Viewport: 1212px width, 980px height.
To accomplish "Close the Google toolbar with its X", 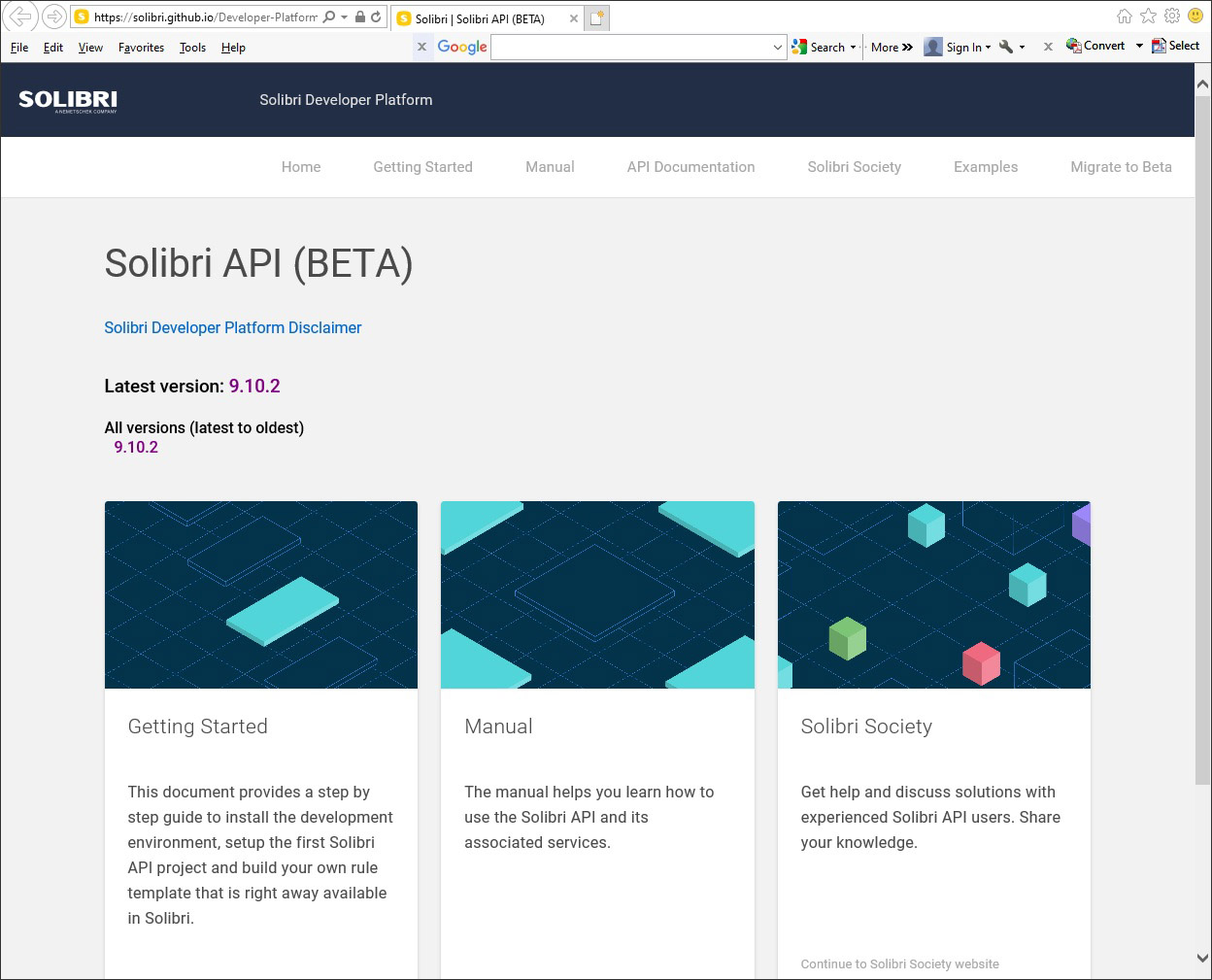I will 421,47.
